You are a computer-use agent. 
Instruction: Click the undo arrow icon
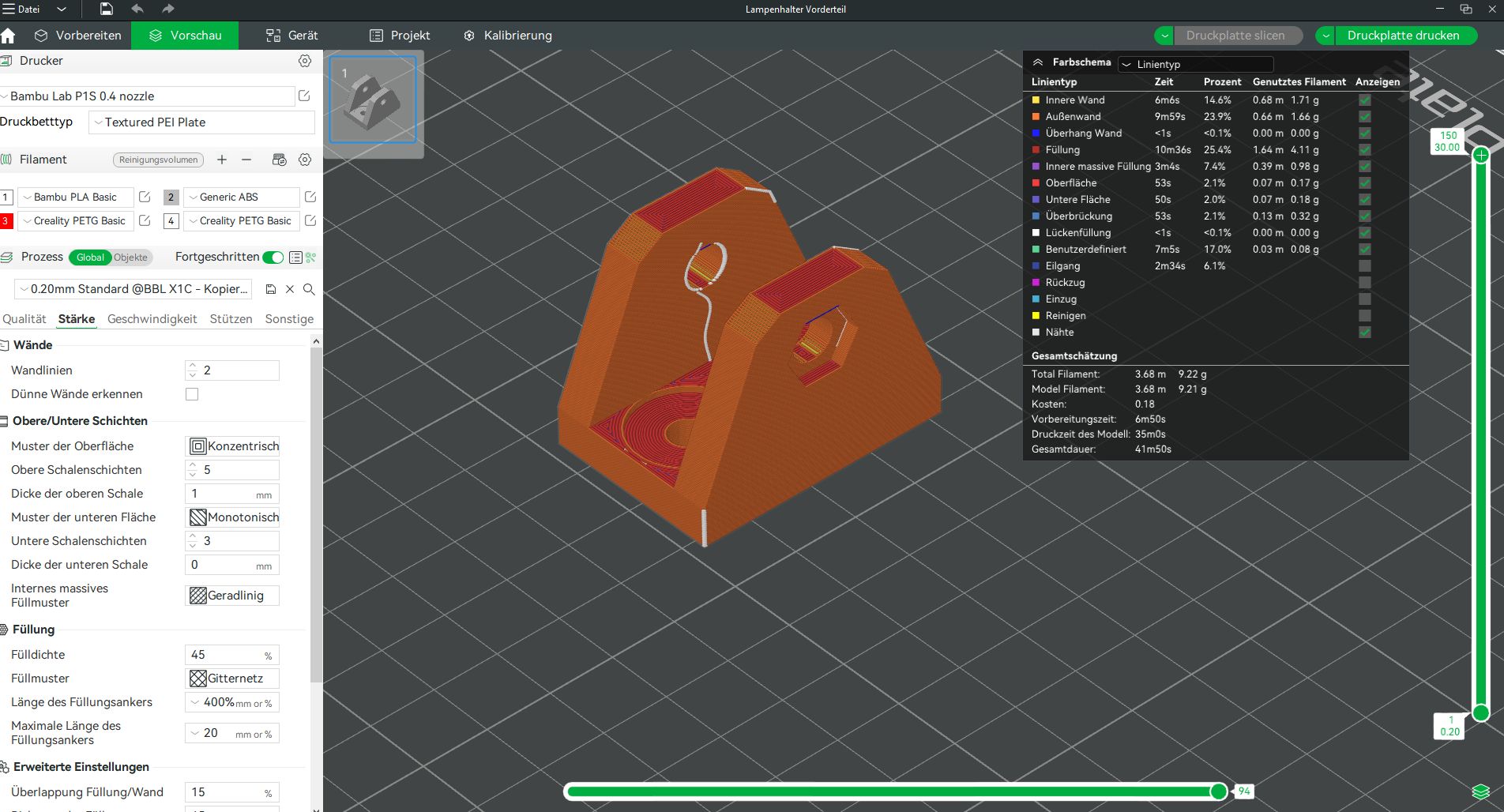tap(137, 9)
